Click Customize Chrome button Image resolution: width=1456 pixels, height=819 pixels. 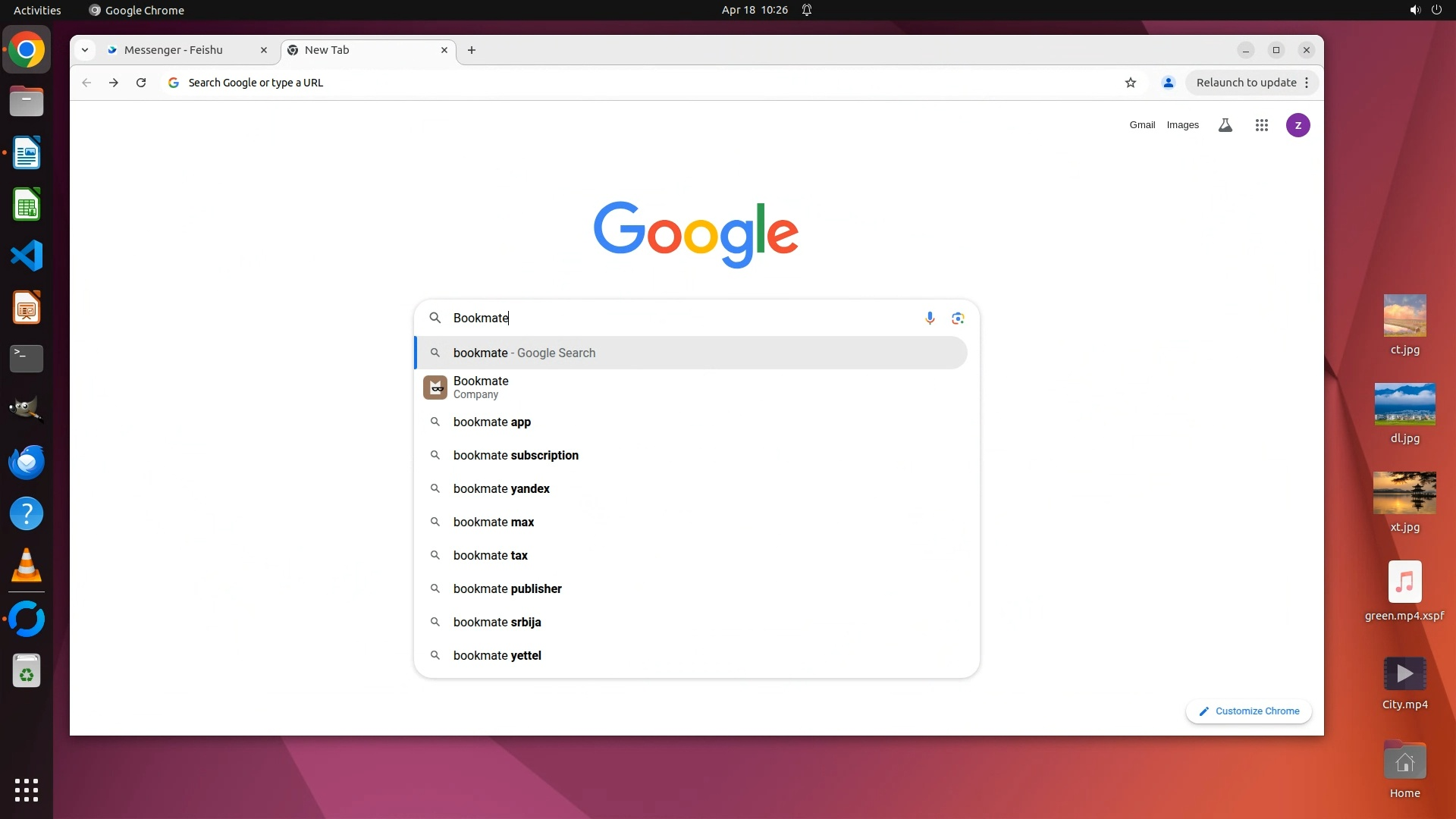[x=1248, y=711]
